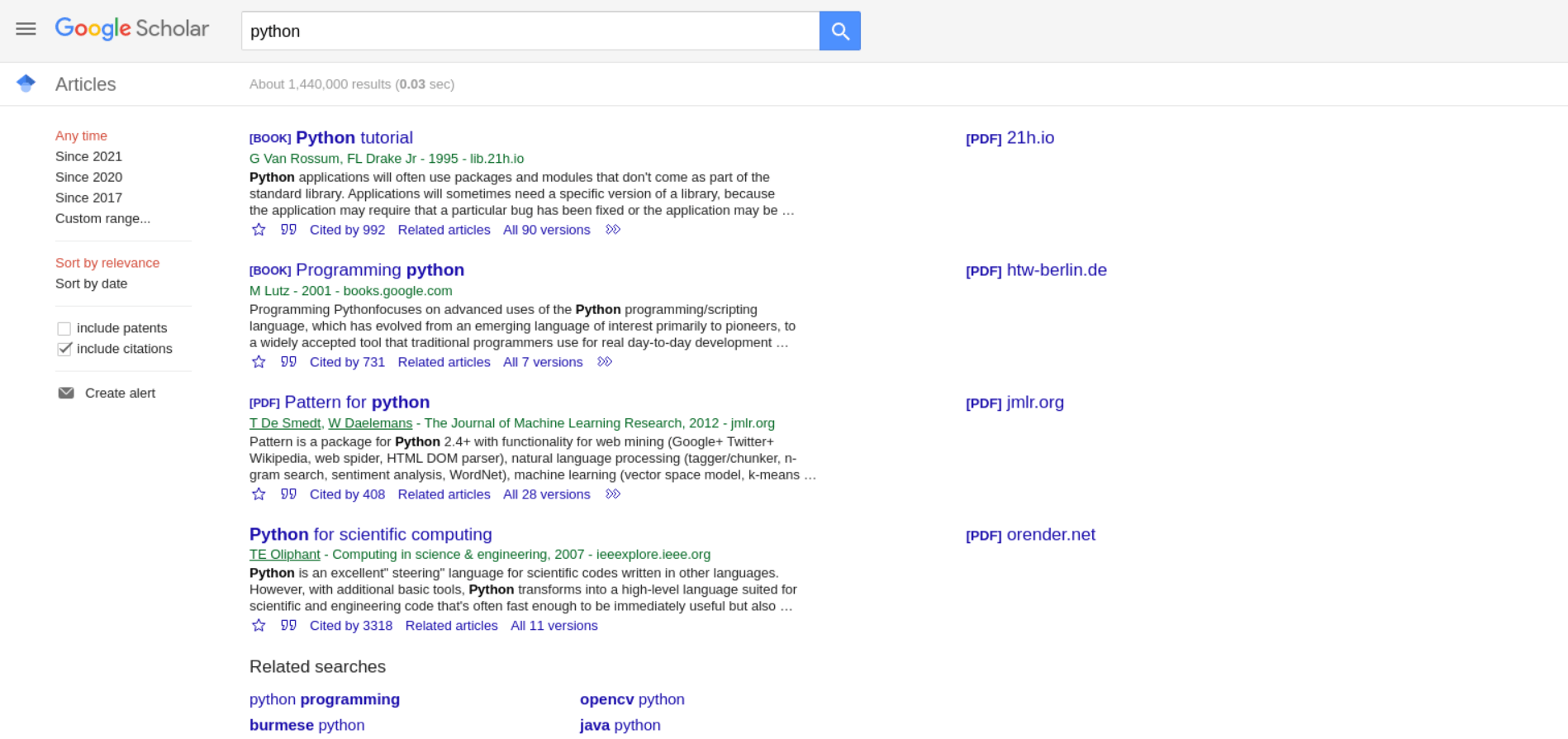Save Pattern for python with star icon

(x=259, y=494)
